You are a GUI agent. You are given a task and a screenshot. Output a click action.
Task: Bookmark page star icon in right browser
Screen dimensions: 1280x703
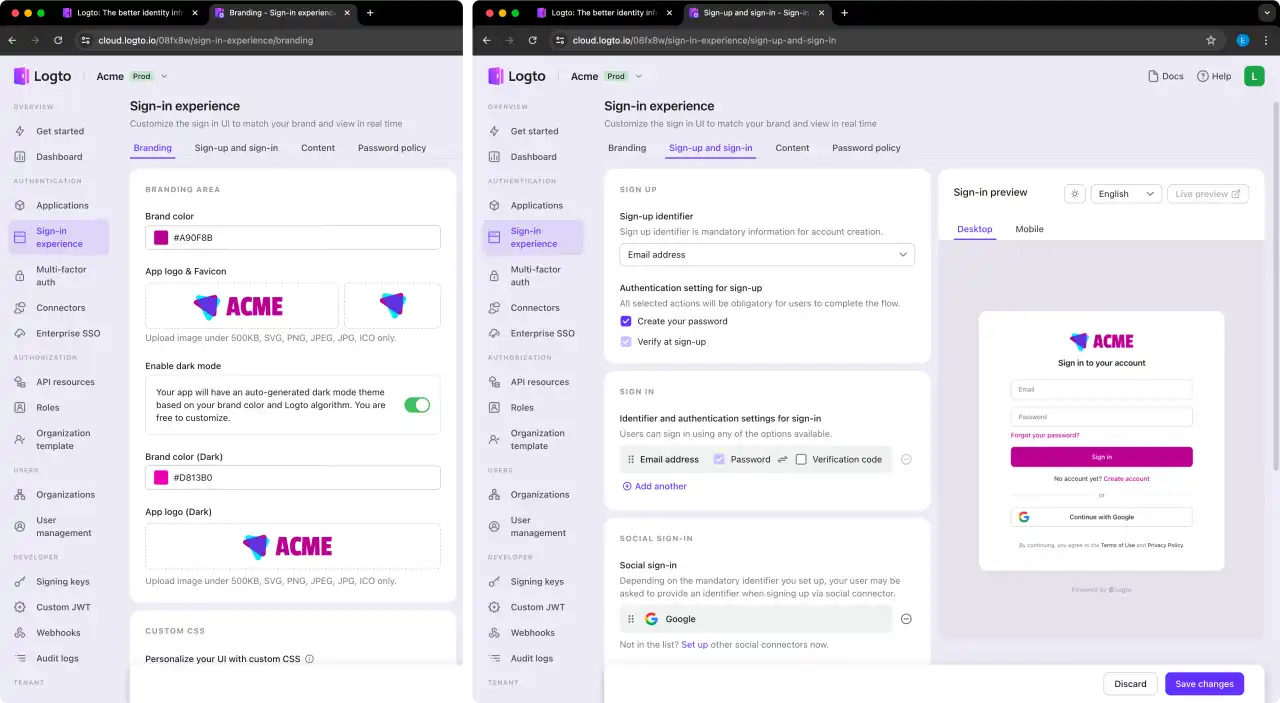(1211, 40)
